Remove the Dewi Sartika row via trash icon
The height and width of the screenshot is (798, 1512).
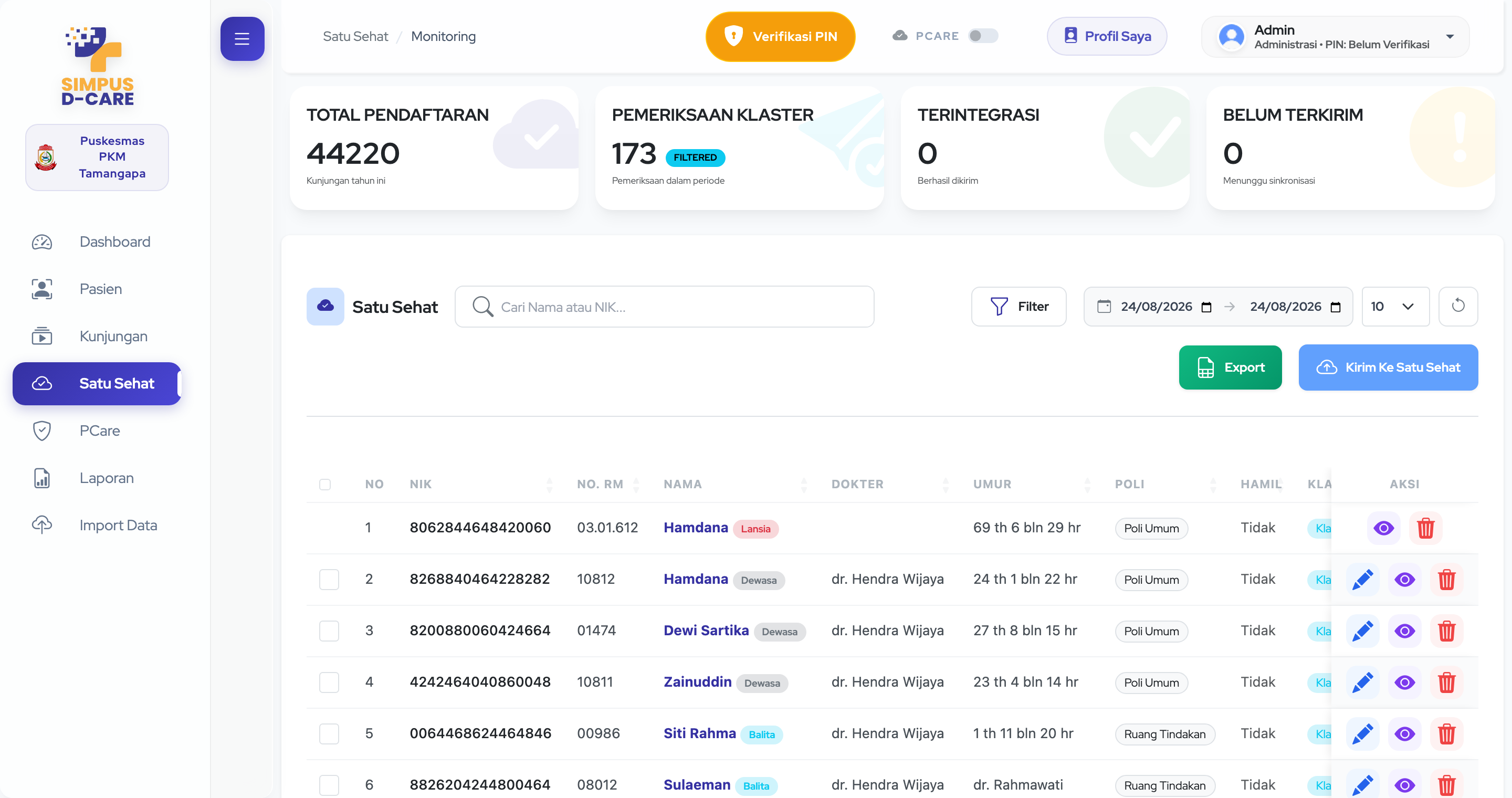point(1447,631)
